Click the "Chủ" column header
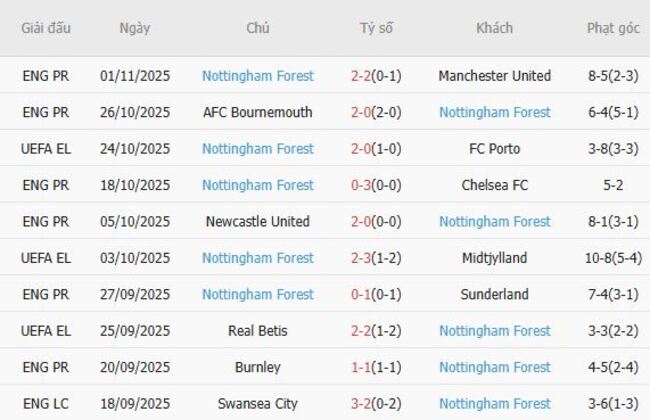 point(257,28)
